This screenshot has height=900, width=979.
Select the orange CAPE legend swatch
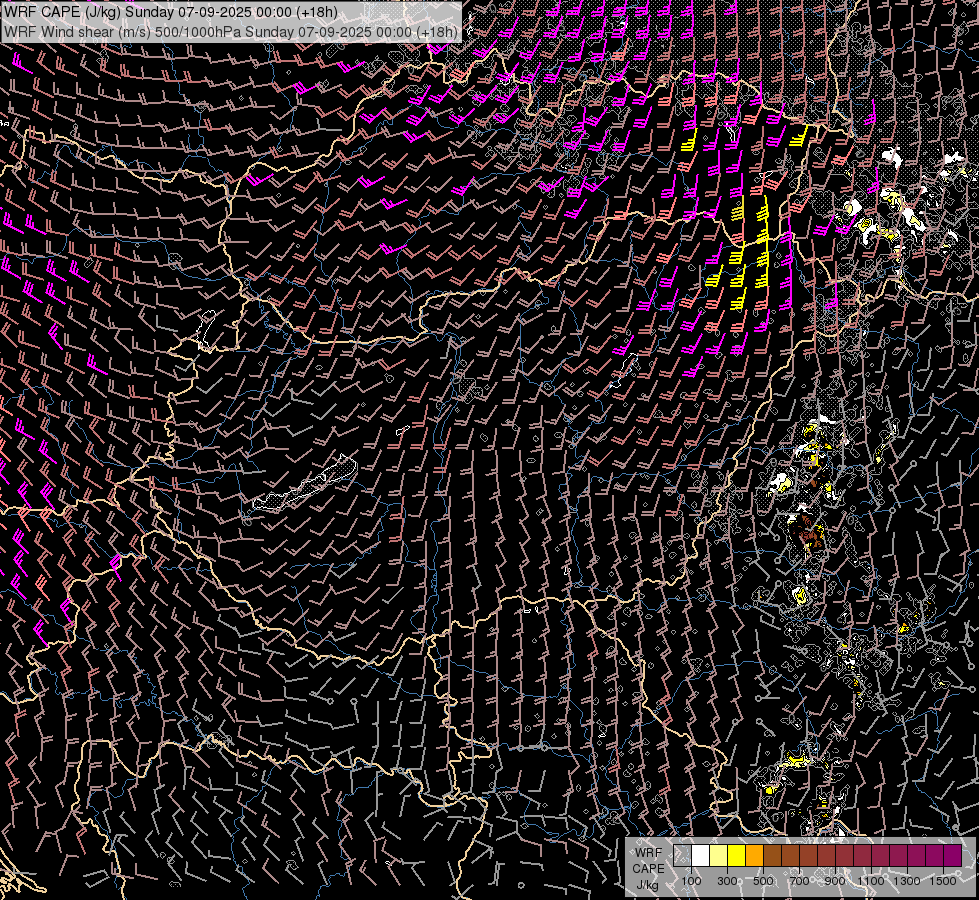click(754, 856)
